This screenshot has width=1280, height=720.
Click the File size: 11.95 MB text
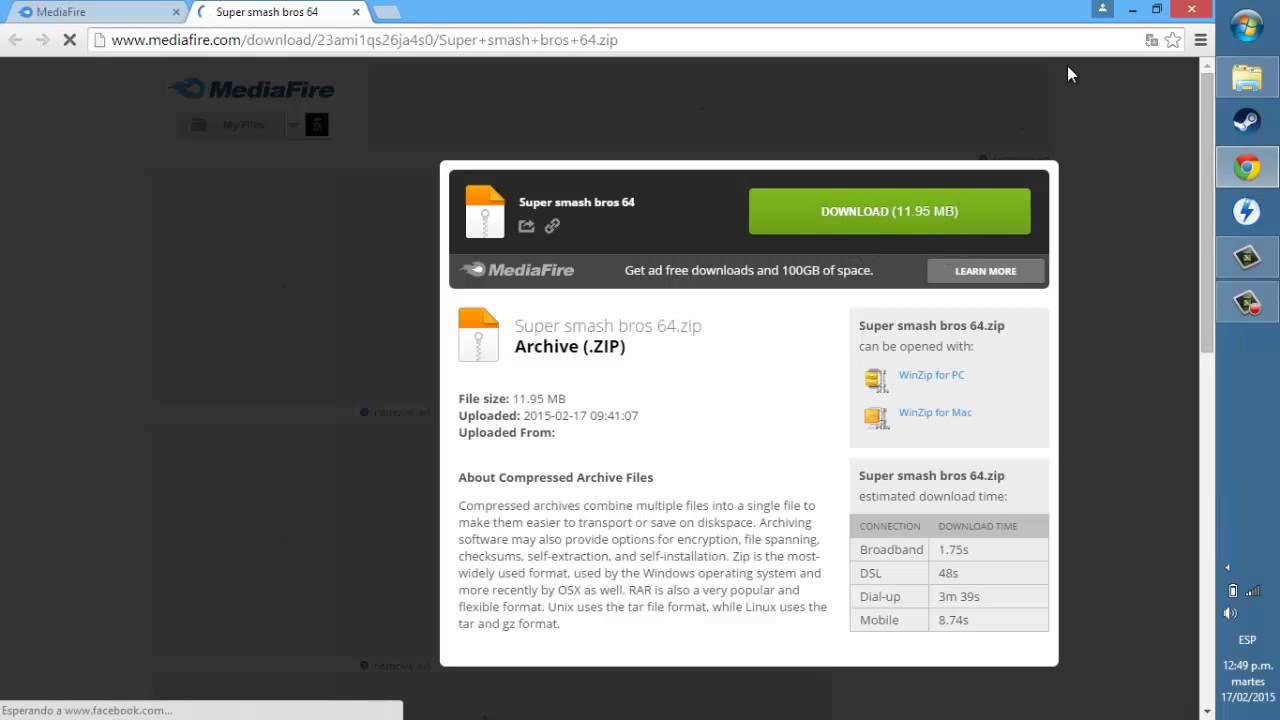pyautogui.click(x=512, y=399)
